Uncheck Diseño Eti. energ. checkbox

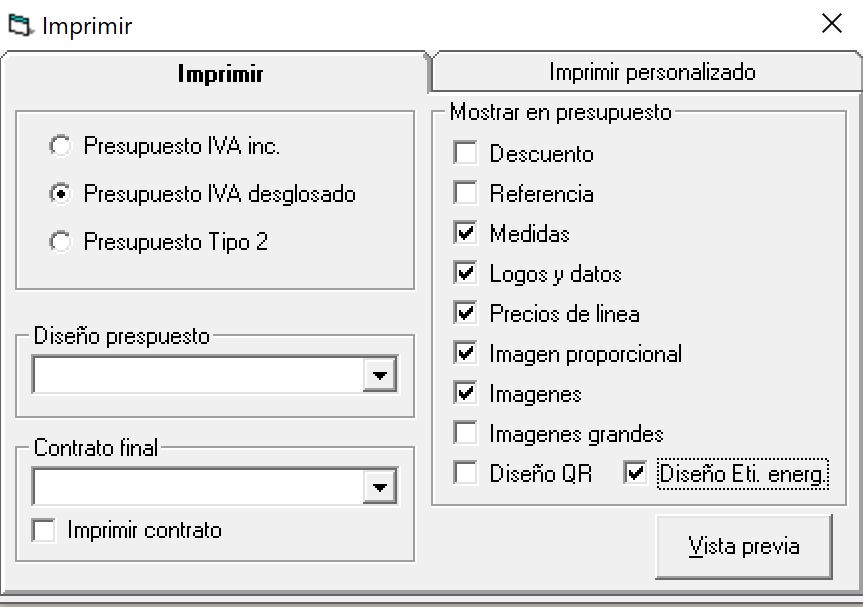click(635, 473)
